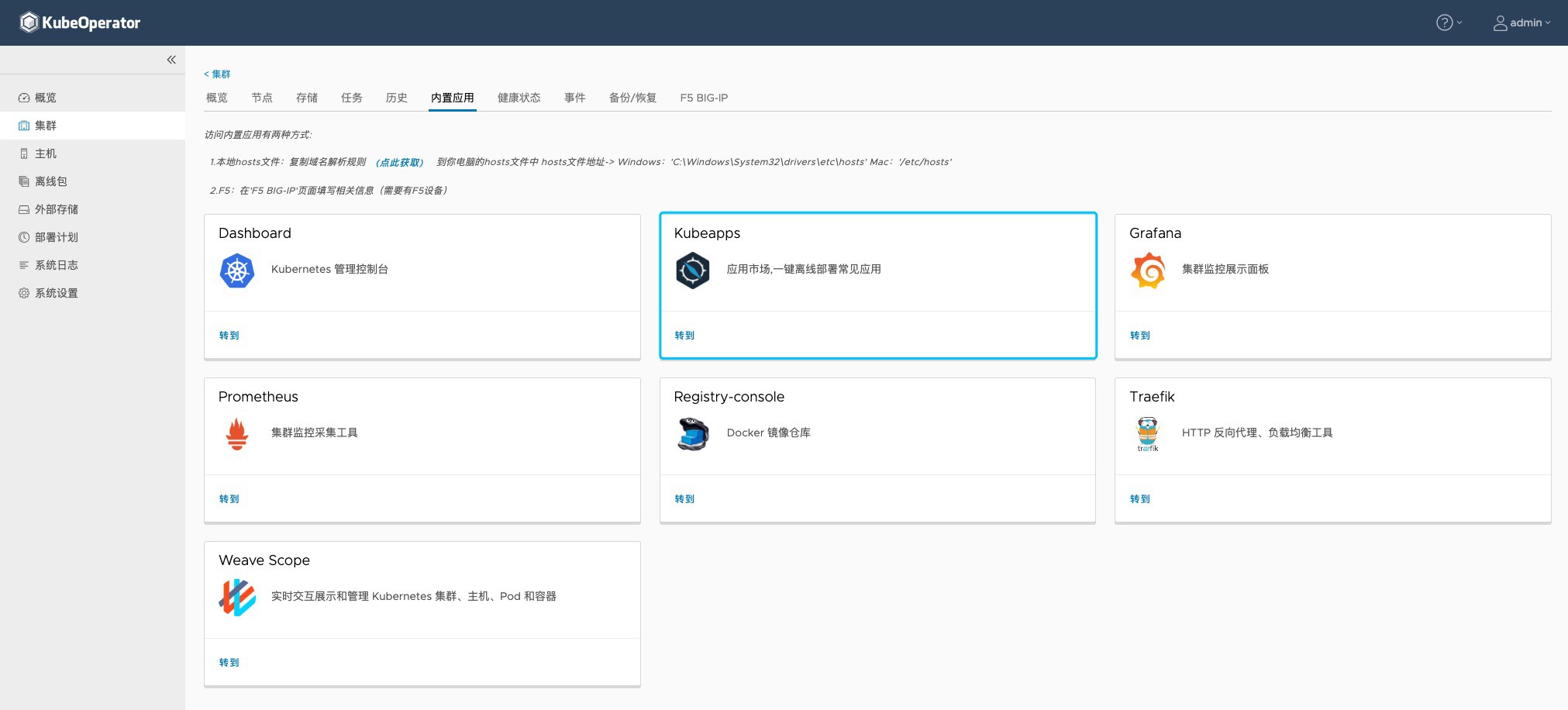
Task: Open 系统日志 in the sidebar
Action: click(92, 265)
